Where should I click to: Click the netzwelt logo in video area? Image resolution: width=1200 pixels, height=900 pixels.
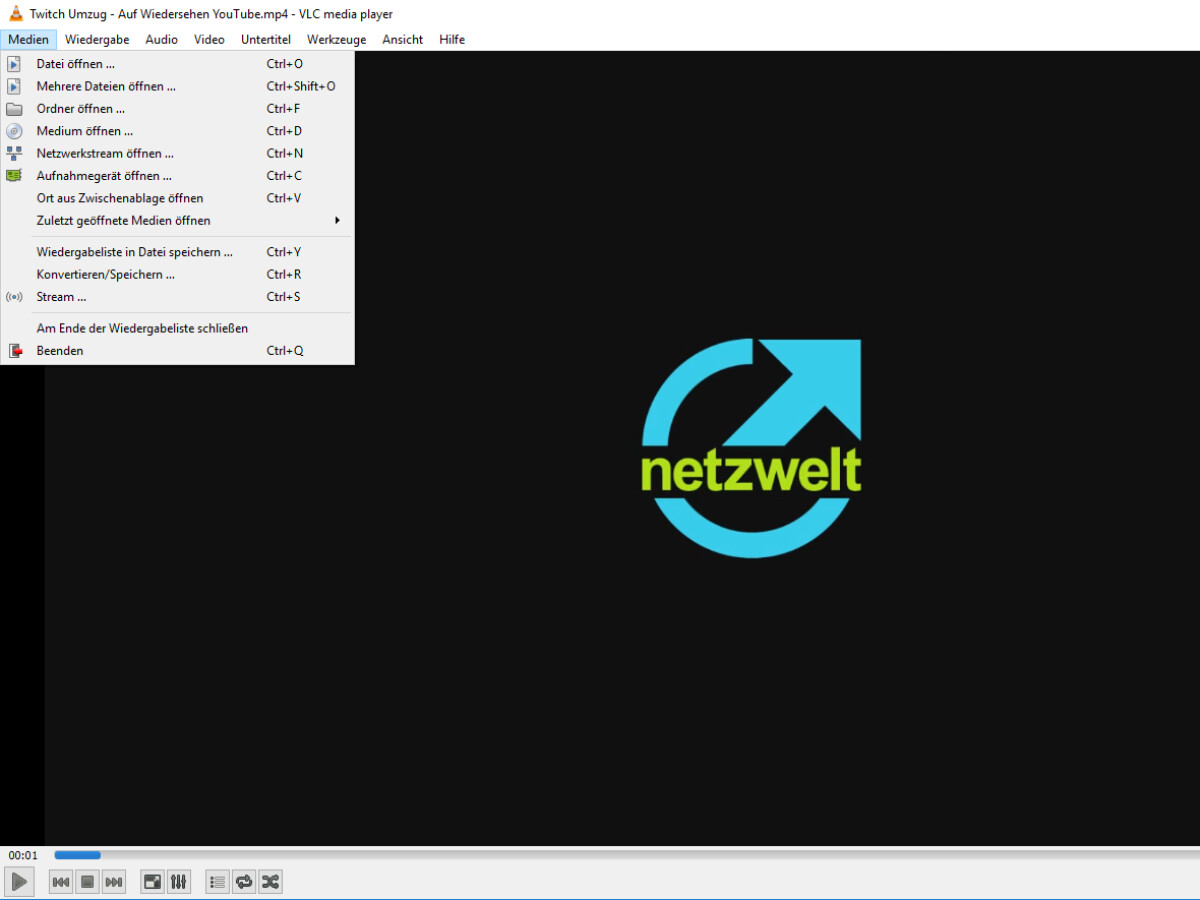[x=751, y=448]
